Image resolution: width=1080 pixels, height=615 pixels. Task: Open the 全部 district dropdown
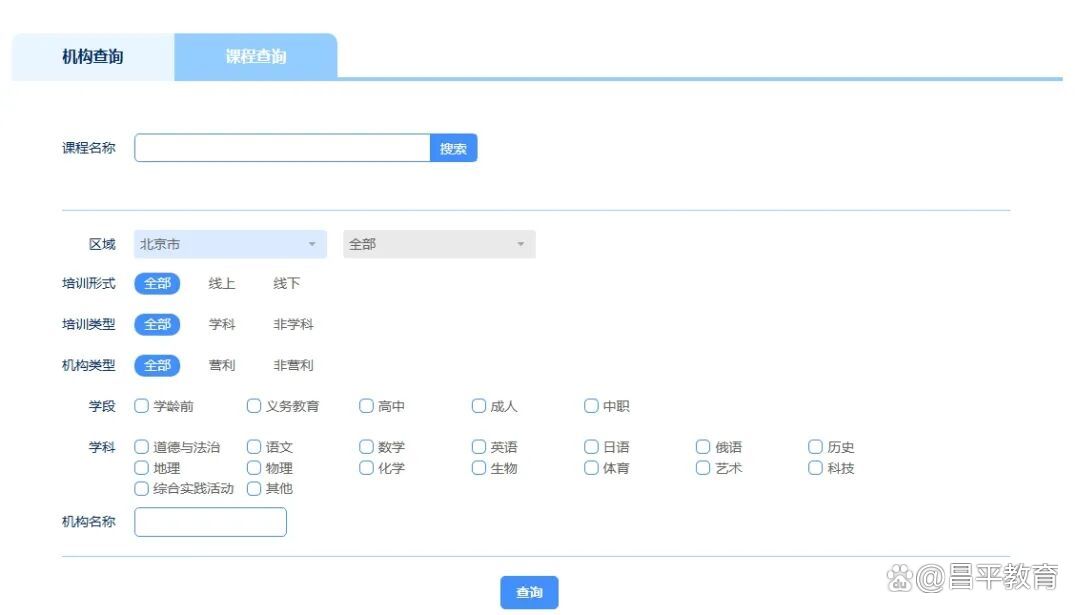tap(439, 244)
